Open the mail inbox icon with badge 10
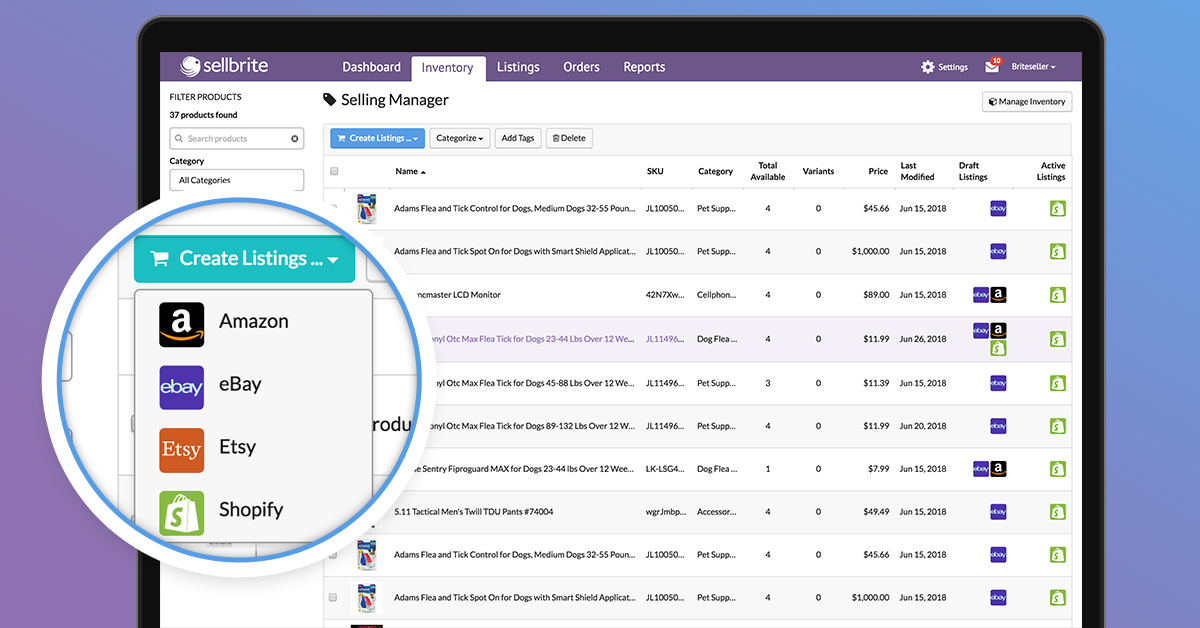The width and height of the screenshot is (1200, 628). click(x=993, y=66)
